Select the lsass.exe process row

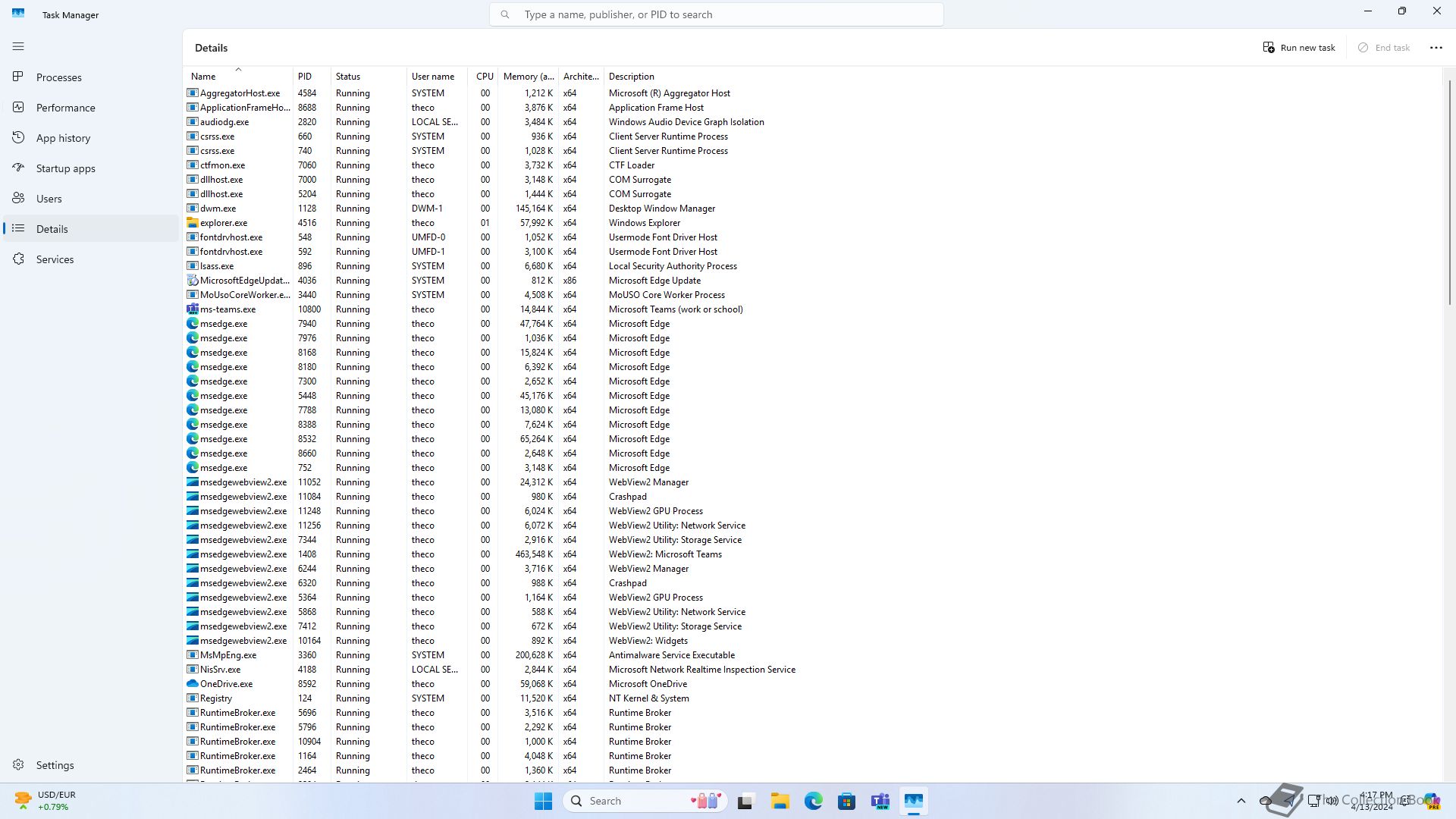pos(811,266)
